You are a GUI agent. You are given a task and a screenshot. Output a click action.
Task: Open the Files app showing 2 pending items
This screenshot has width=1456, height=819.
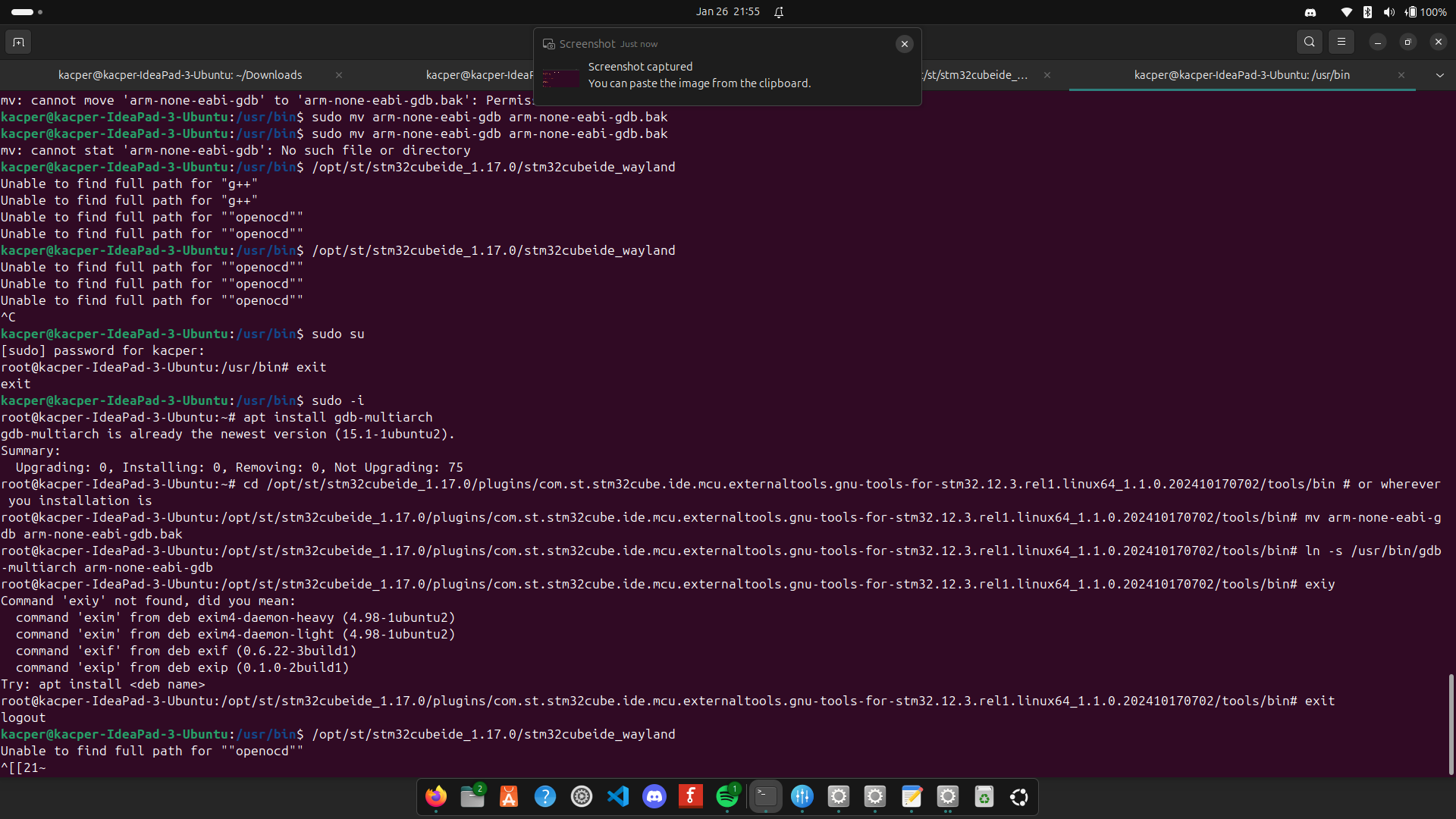(472, 796)
